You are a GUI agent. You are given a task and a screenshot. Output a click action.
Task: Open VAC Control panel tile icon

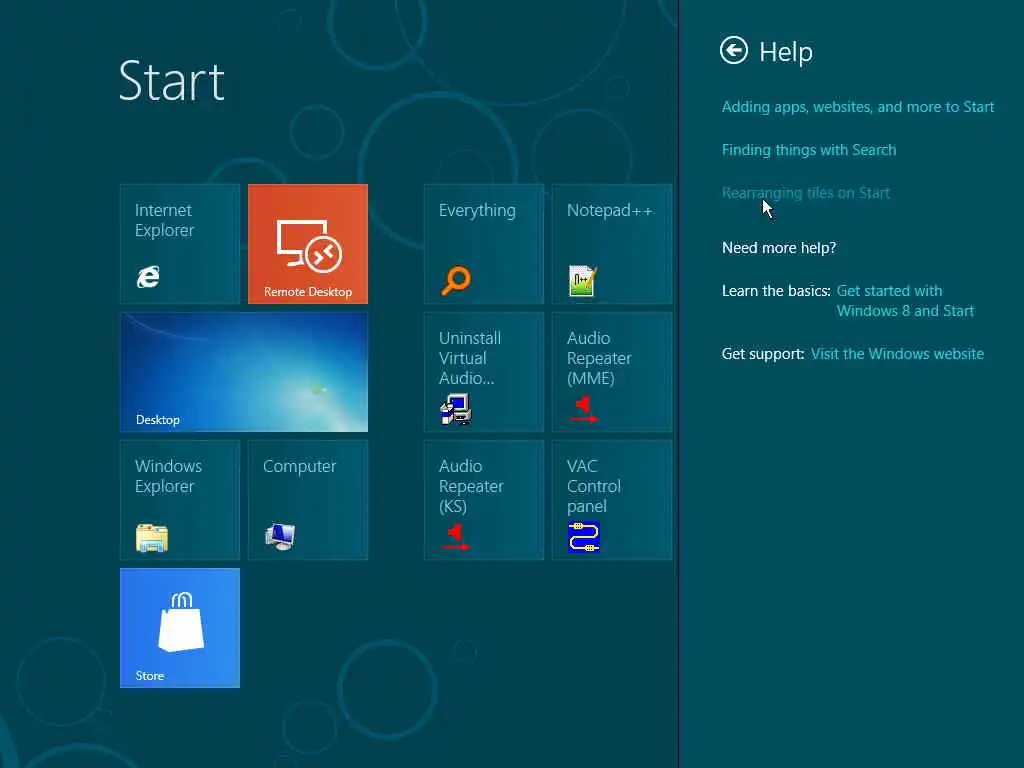pyautogui.click(x=584, y=537)
